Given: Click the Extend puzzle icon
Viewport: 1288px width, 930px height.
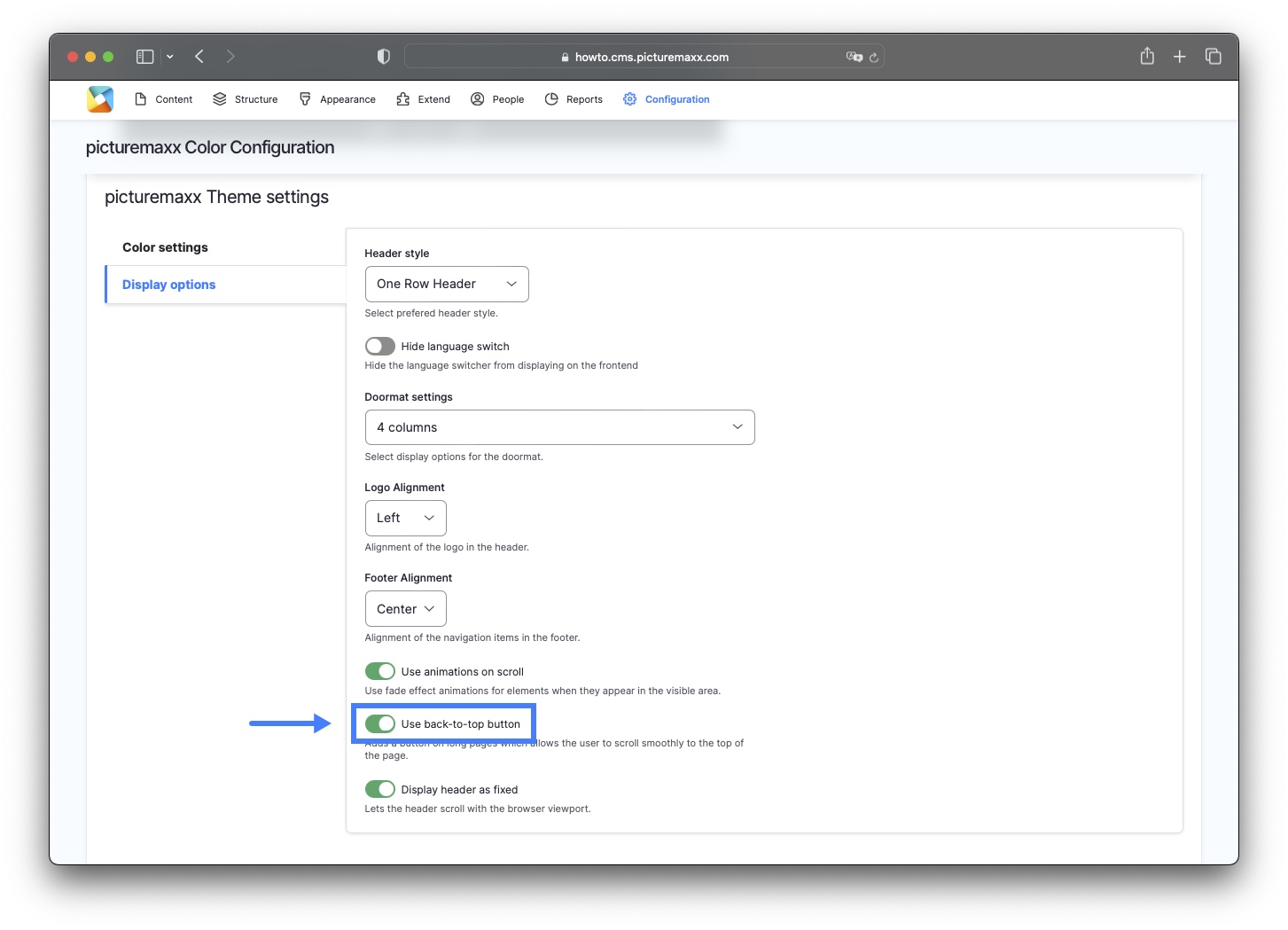Looking at the screenshot, I should 402,99.
